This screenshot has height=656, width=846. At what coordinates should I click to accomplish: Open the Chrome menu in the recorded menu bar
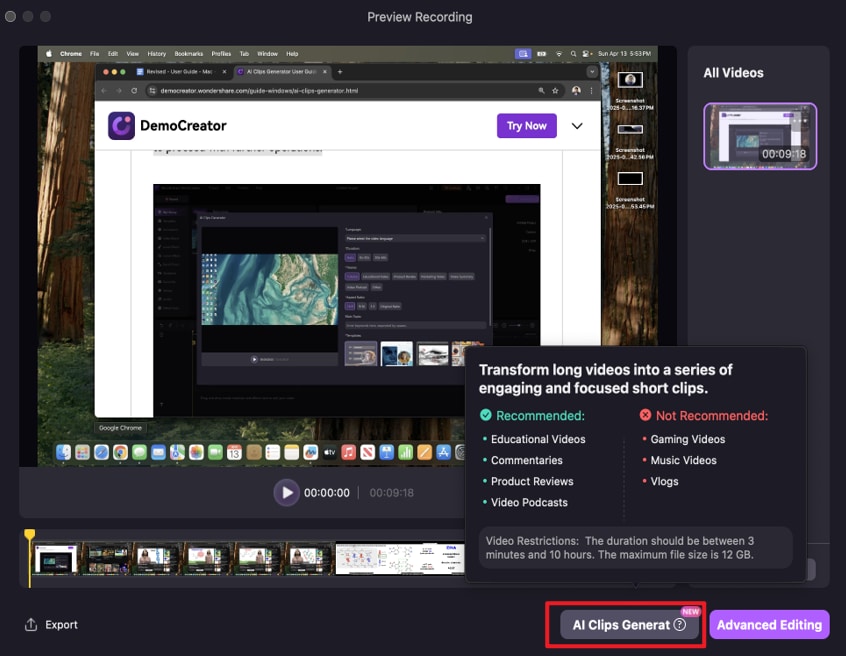(x=71, y=54)
